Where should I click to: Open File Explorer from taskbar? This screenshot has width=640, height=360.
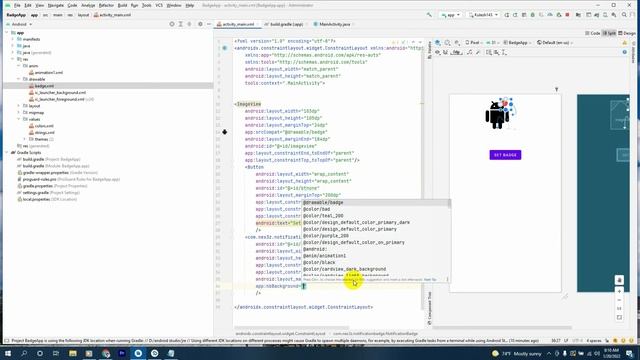(x=73, y=353)
